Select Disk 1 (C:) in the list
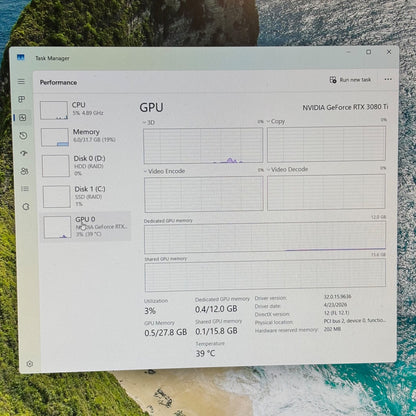The image size is (416, 416). (x=87, y=196)
